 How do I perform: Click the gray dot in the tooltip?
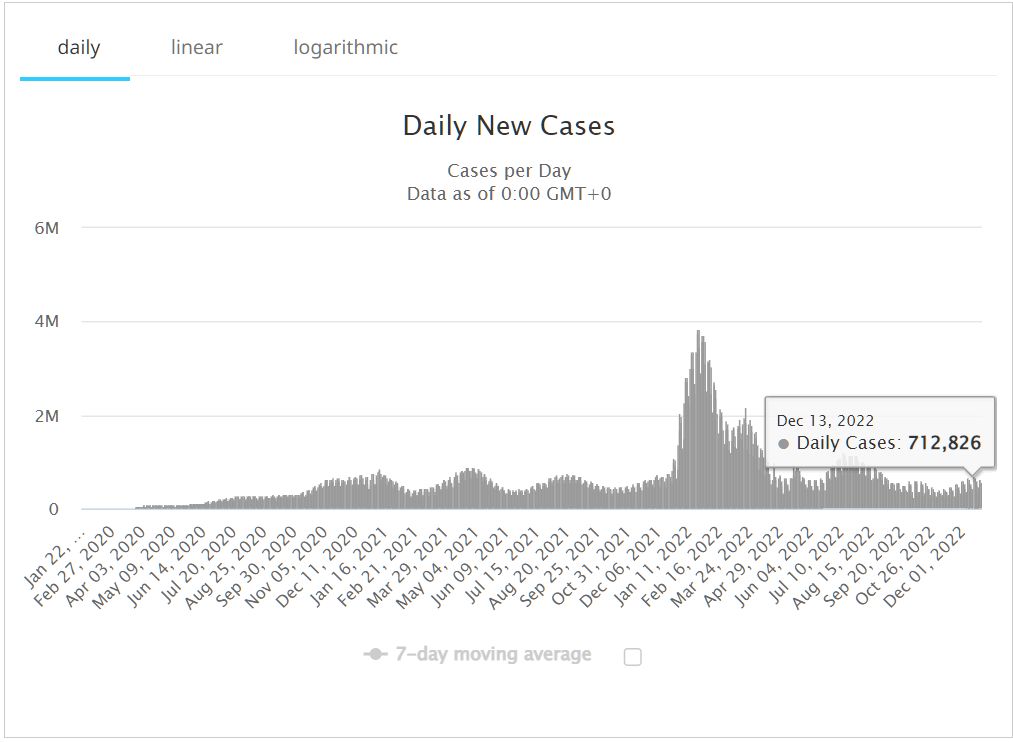[x=783, y=443]
